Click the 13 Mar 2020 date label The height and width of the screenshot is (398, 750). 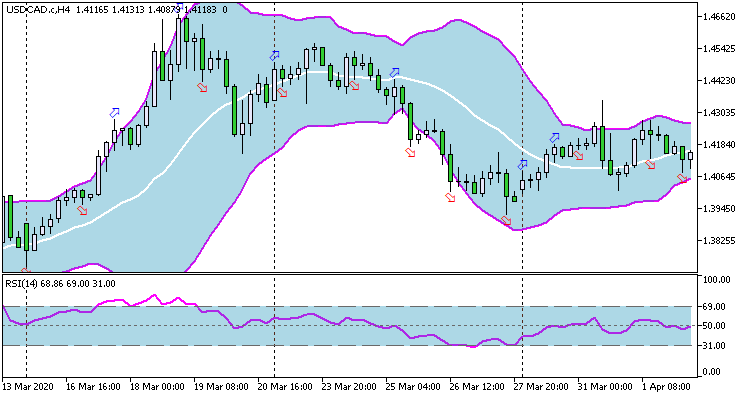pos(28,387)
